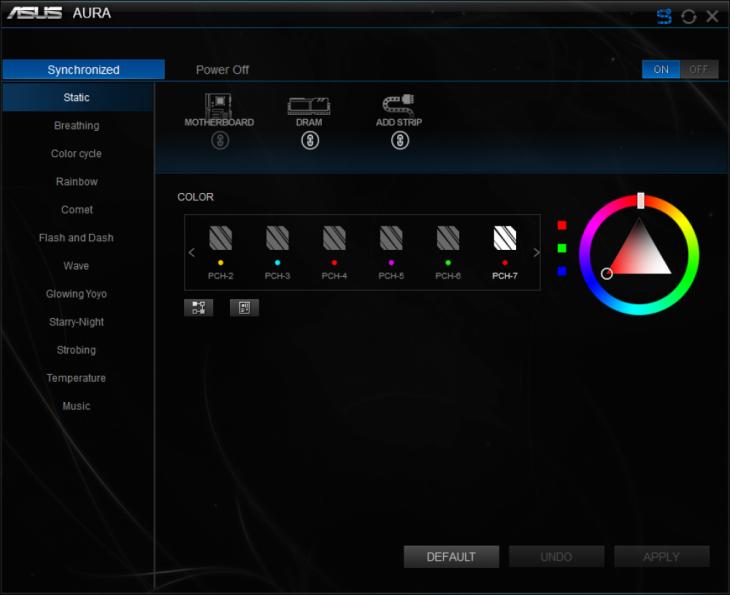730x595 pixels.
Task: Click the blue link-sync icon in title bar
Action: 664,16
